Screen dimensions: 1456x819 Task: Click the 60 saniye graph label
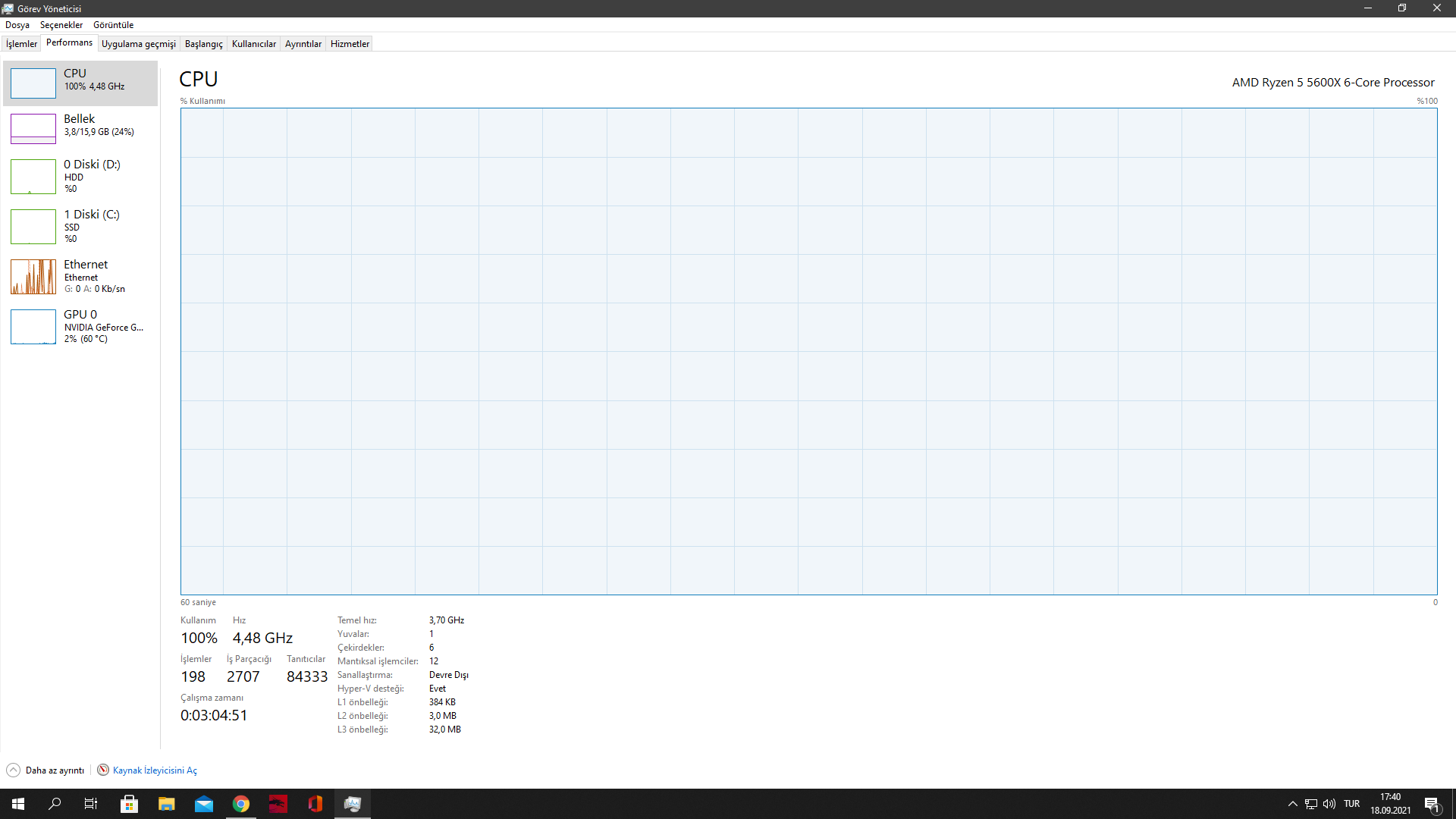(198, 602)
